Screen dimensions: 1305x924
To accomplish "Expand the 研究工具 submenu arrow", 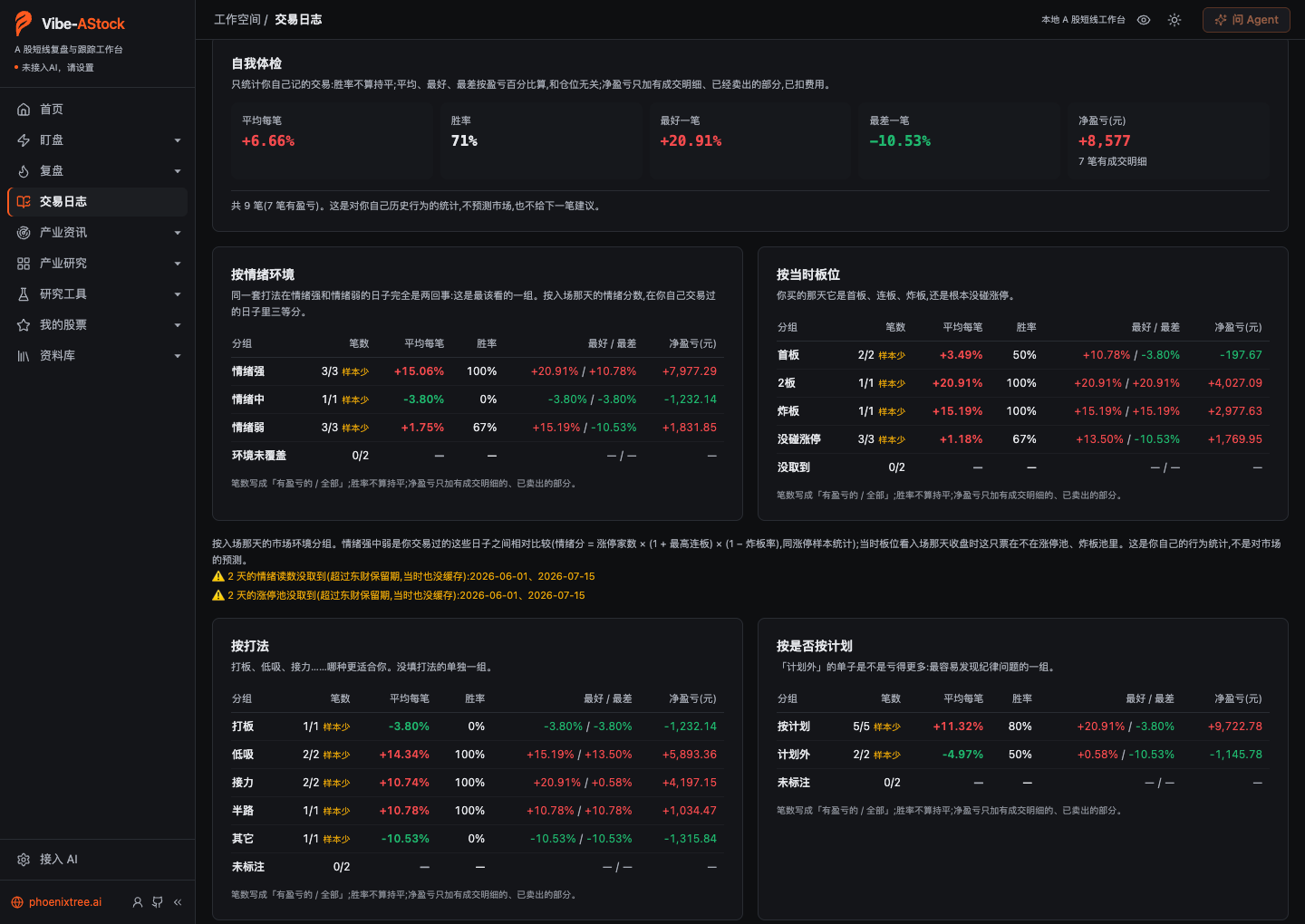I will coord(178,294).
